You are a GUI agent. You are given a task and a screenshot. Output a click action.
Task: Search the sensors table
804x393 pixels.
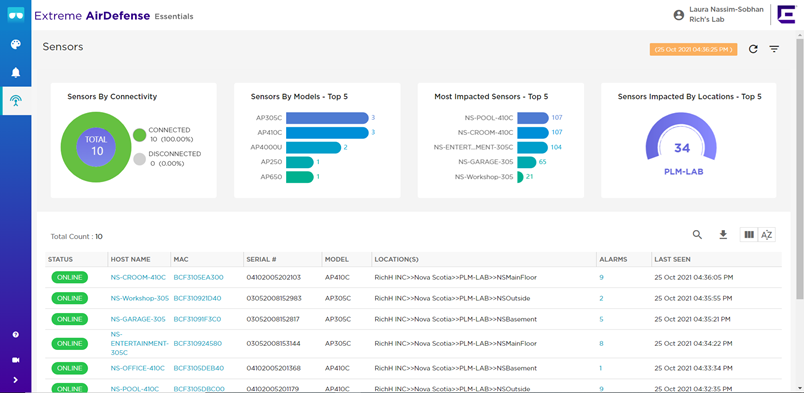coord(697,234)
